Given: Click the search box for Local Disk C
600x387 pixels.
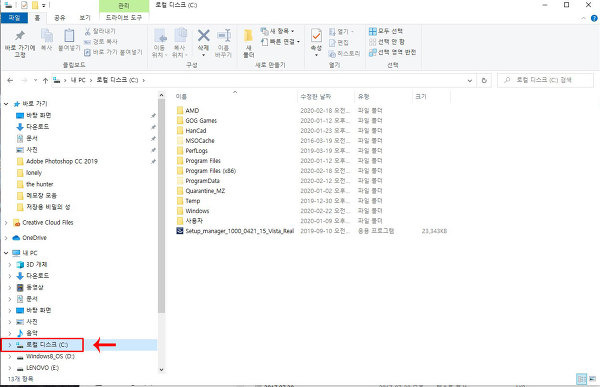Looking at the screenshot, I should (545, 80).
